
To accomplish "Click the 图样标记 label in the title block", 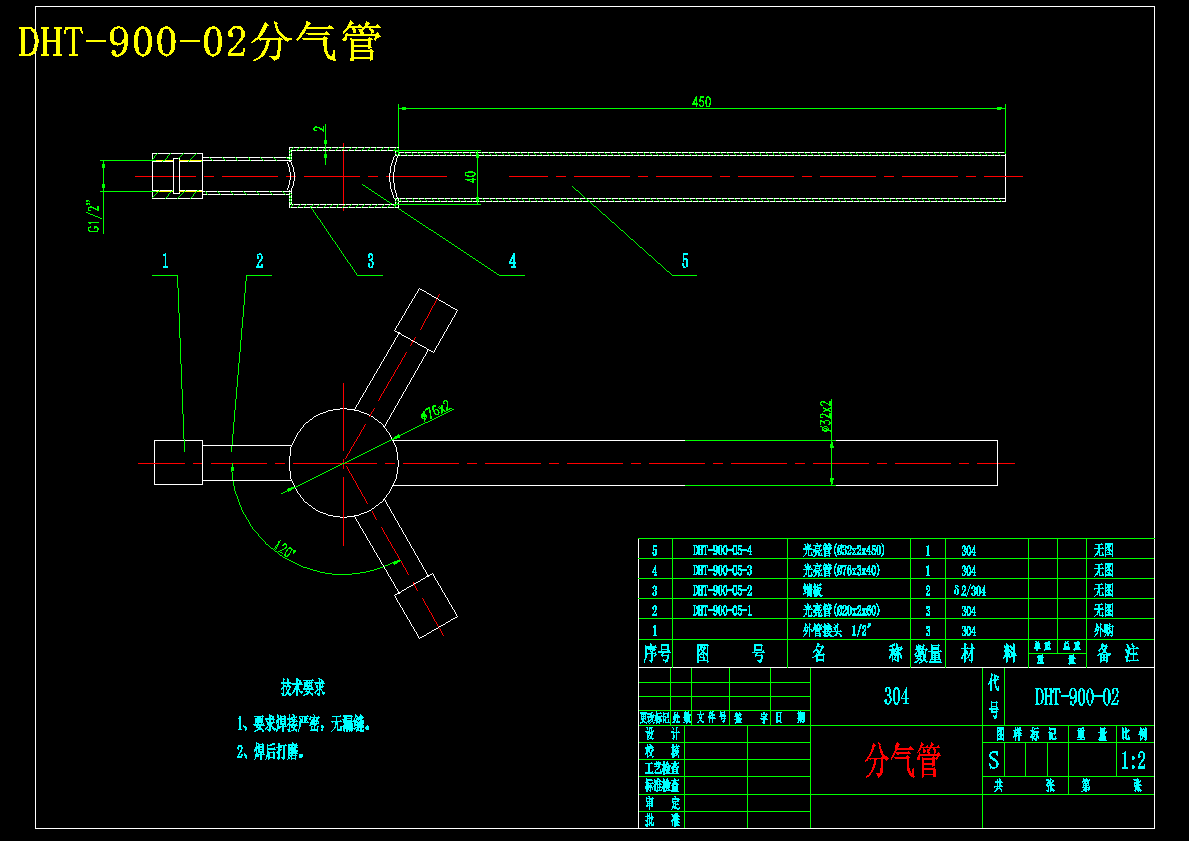I will 1026,734.
